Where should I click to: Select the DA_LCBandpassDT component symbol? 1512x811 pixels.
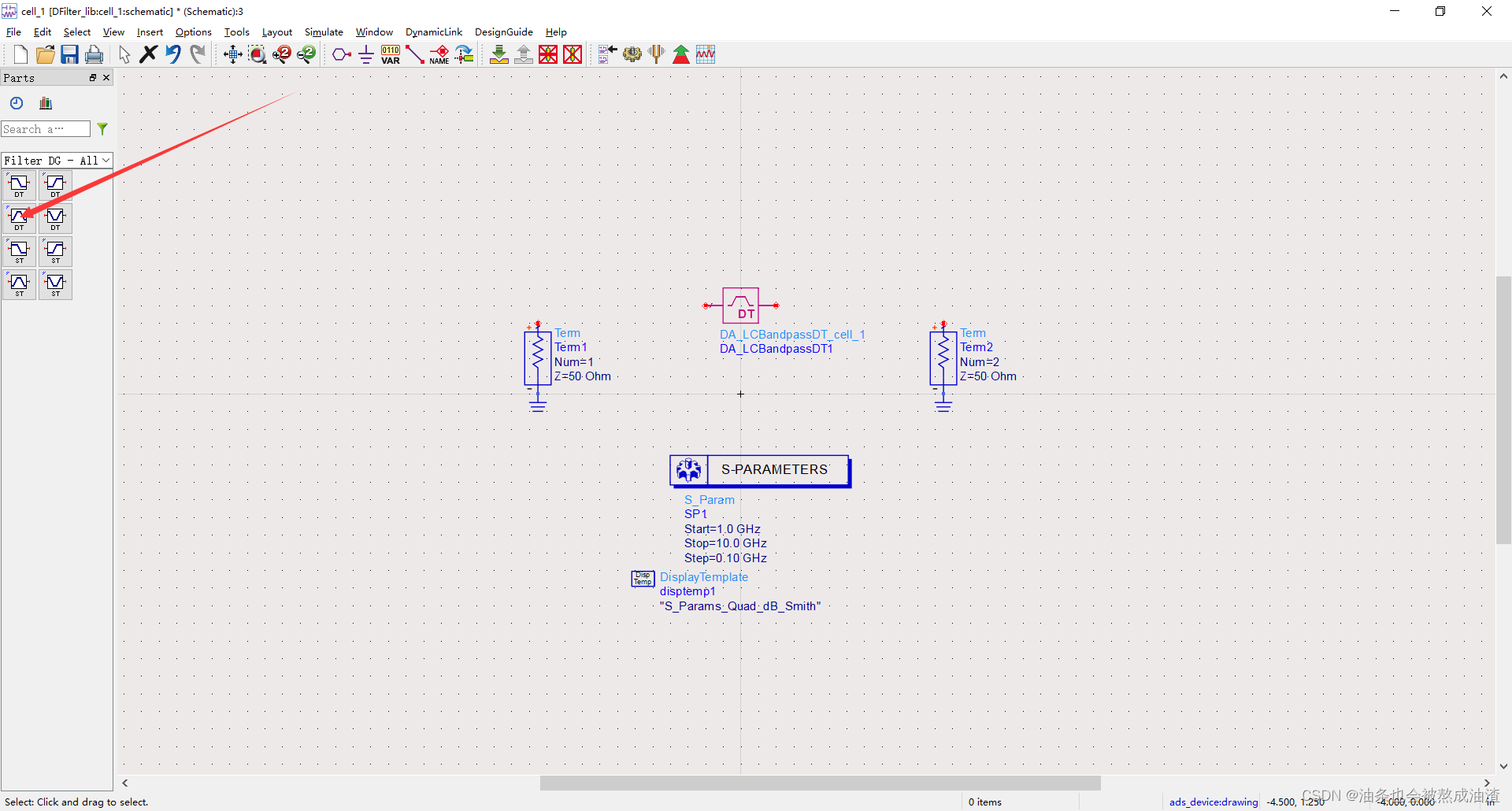[741, 306]
